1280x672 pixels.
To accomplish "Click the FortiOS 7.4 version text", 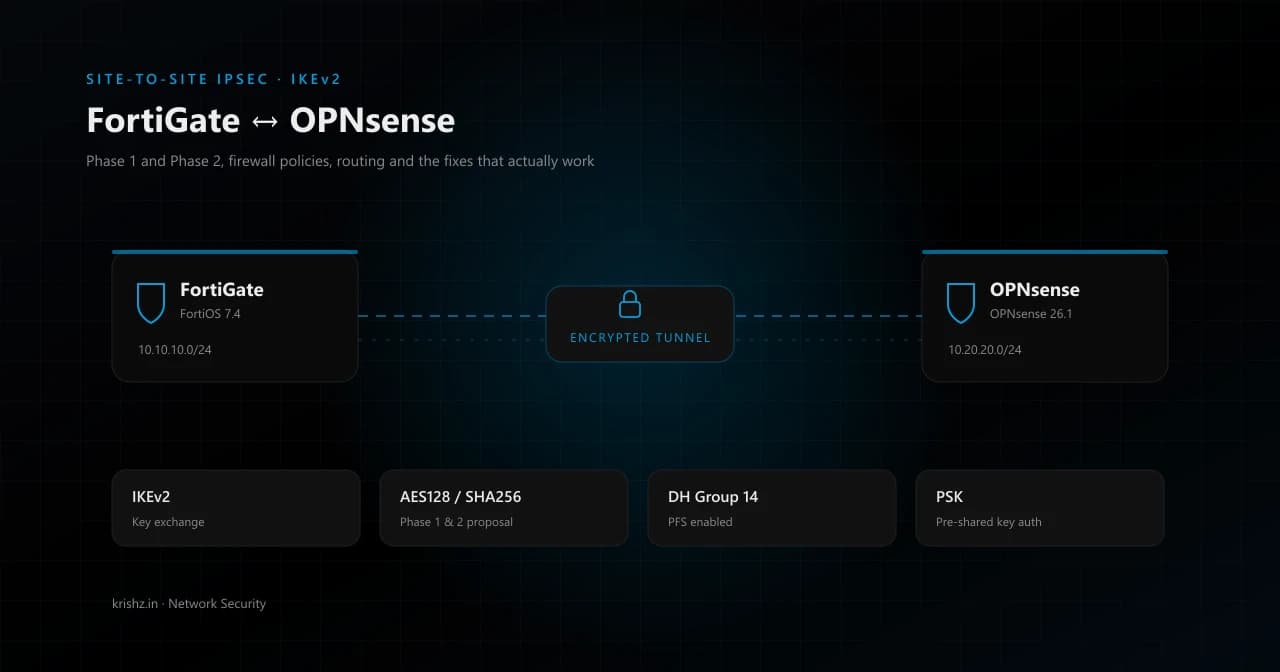I will tap(210, 314).
